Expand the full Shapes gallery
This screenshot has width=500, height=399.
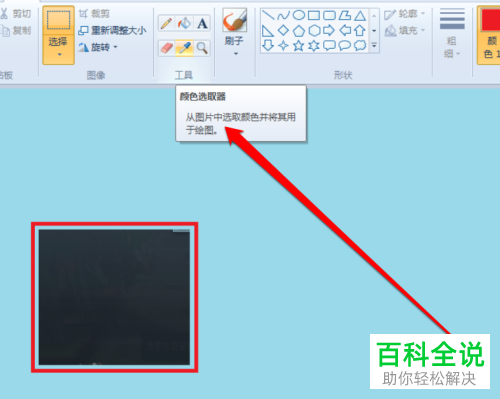374,45
